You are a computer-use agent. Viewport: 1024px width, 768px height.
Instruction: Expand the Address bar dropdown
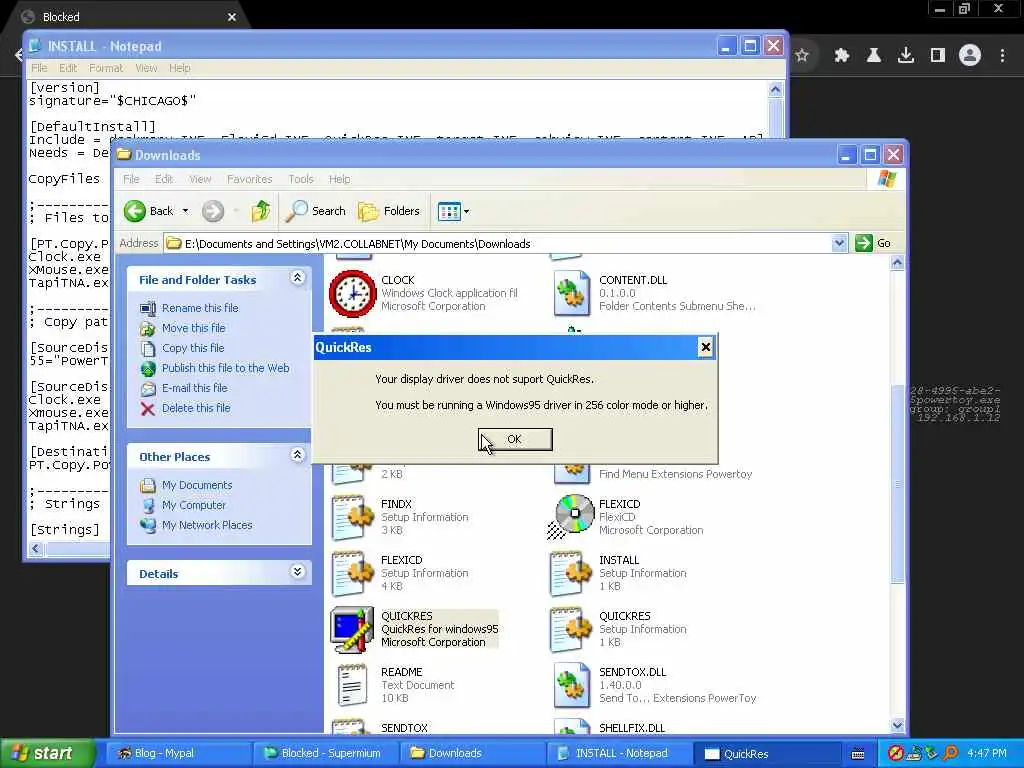(x=839, y=244)
